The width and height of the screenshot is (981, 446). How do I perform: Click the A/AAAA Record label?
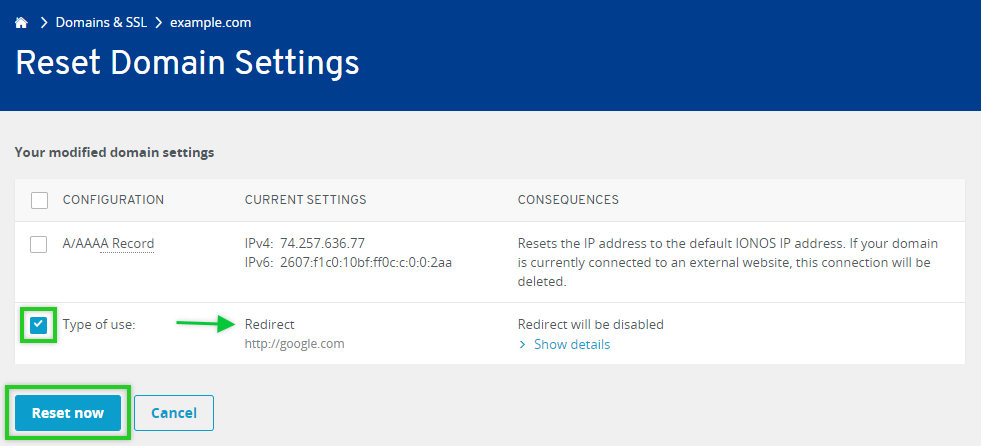[108, 244]
